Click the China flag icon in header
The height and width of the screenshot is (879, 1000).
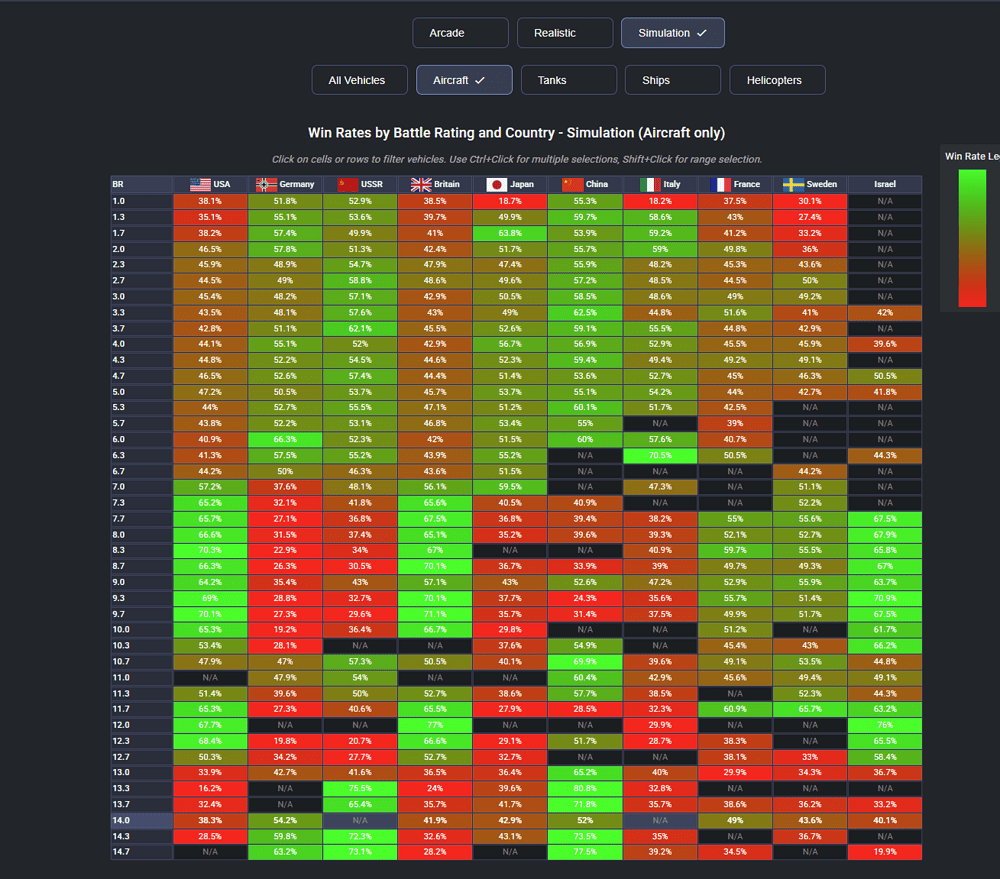pos(573,184)
